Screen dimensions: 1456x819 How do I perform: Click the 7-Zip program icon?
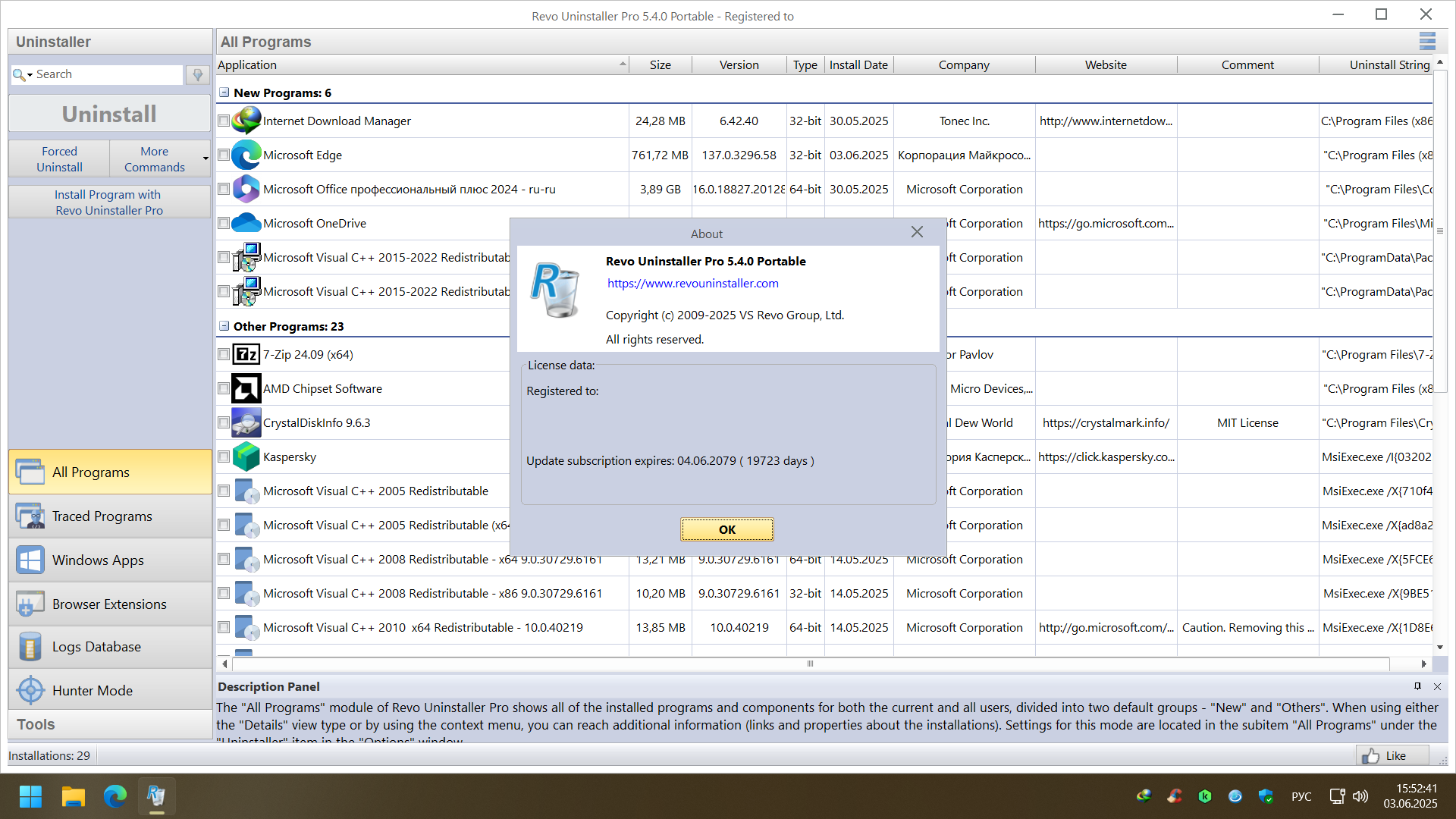[246, 354]
